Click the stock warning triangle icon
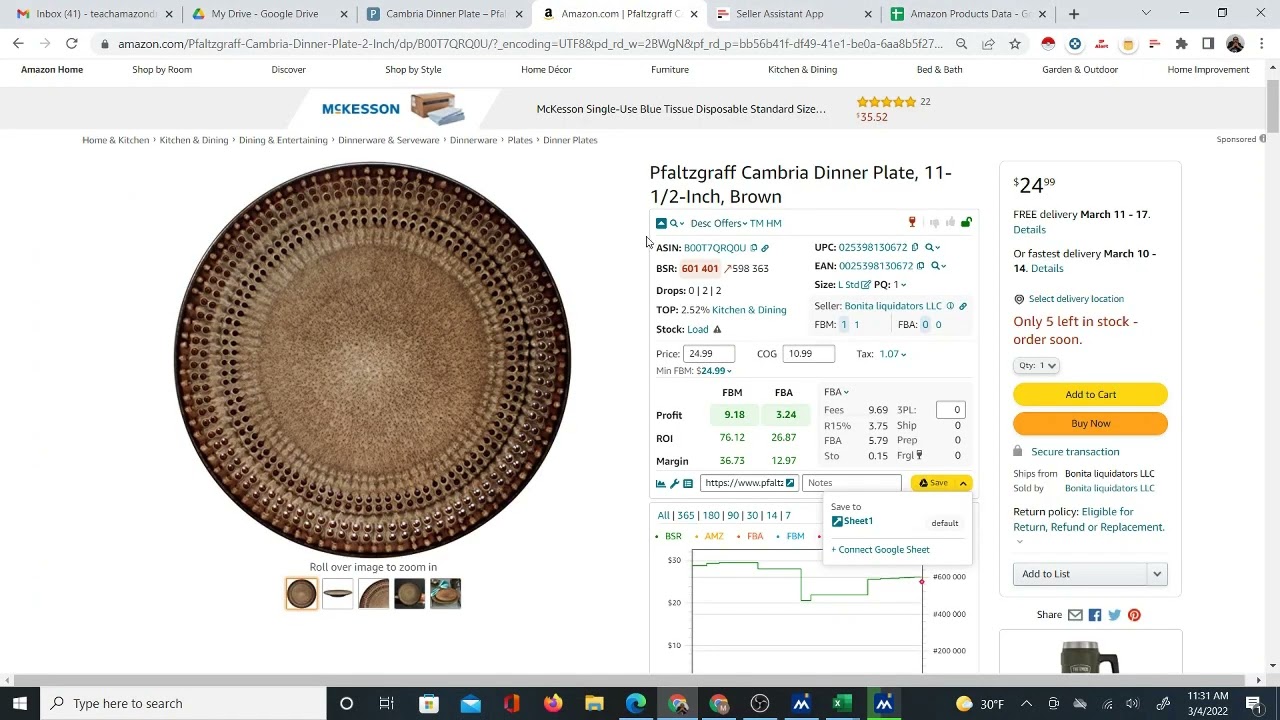 (x=717, y=329)
